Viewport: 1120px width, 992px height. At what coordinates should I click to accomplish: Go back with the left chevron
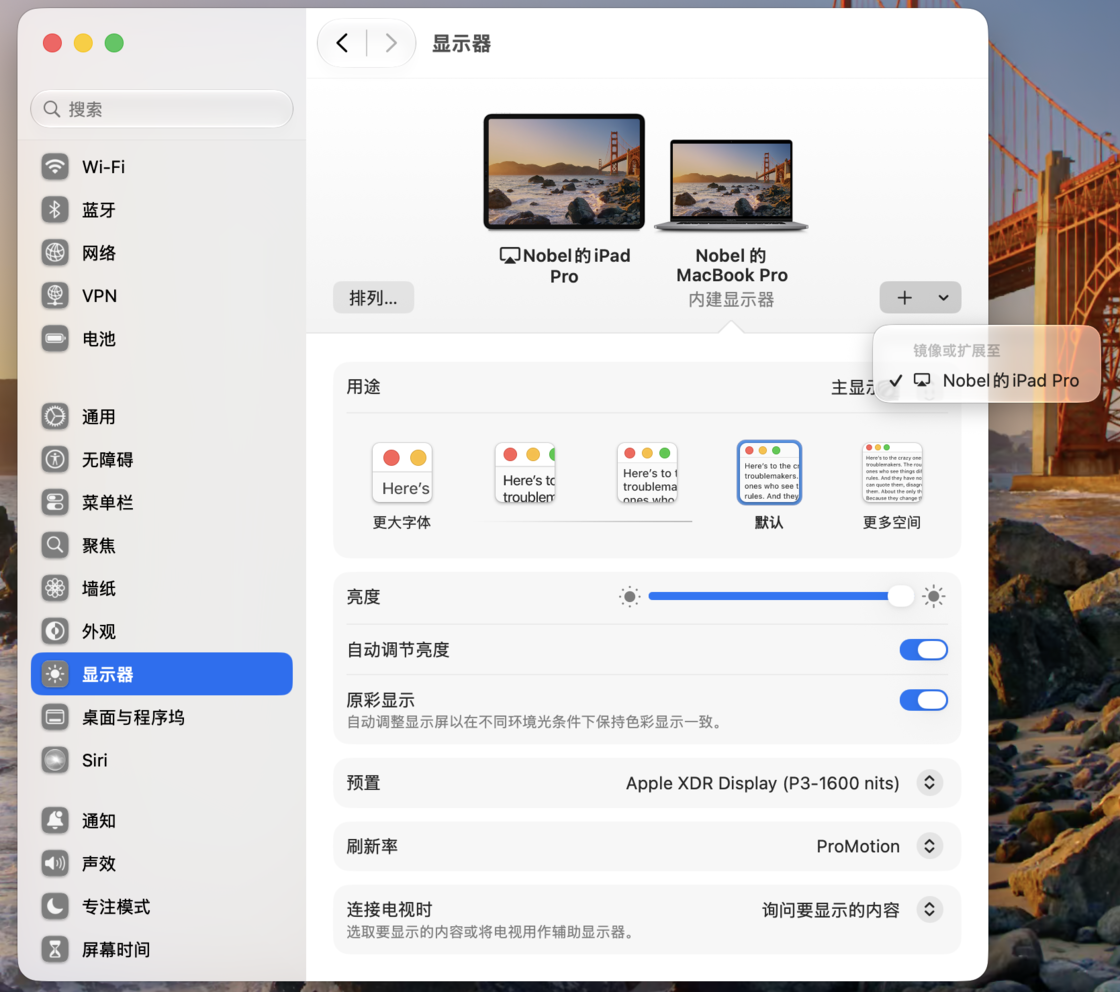[x=343, y=44]
